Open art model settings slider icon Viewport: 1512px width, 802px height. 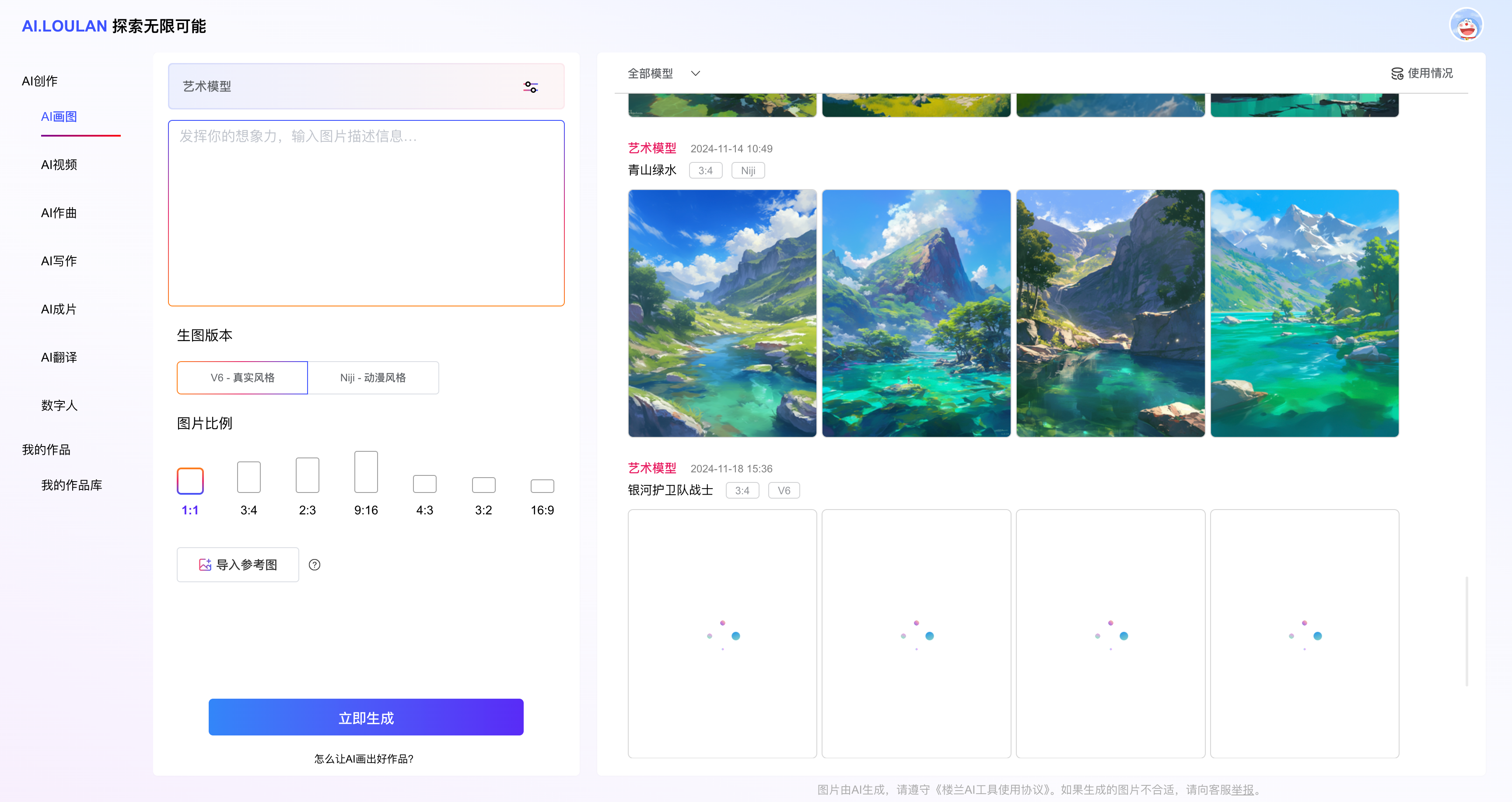tap(530, 87)
